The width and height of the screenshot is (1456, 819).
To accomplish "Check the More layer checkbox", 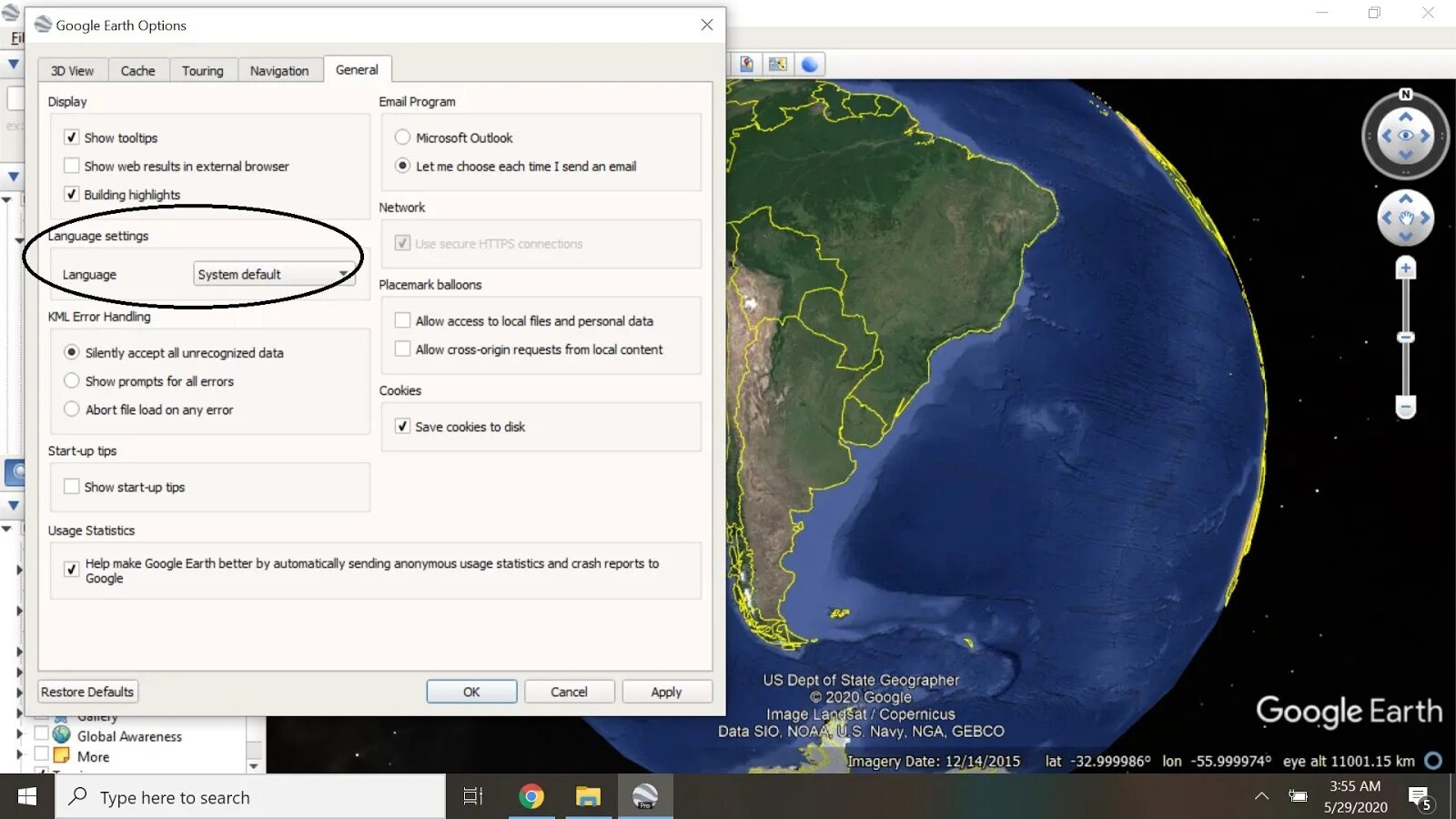I will pyautogui.click(x=41, y=753).
